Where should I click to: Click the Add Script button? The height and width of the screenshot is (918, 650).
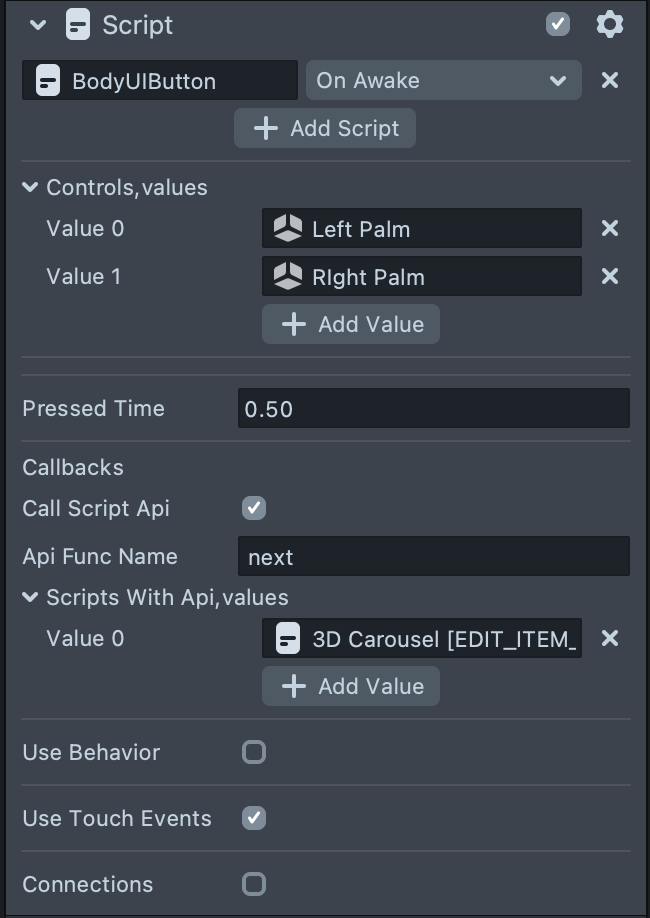pyautogui.click(x=325, y=128)
